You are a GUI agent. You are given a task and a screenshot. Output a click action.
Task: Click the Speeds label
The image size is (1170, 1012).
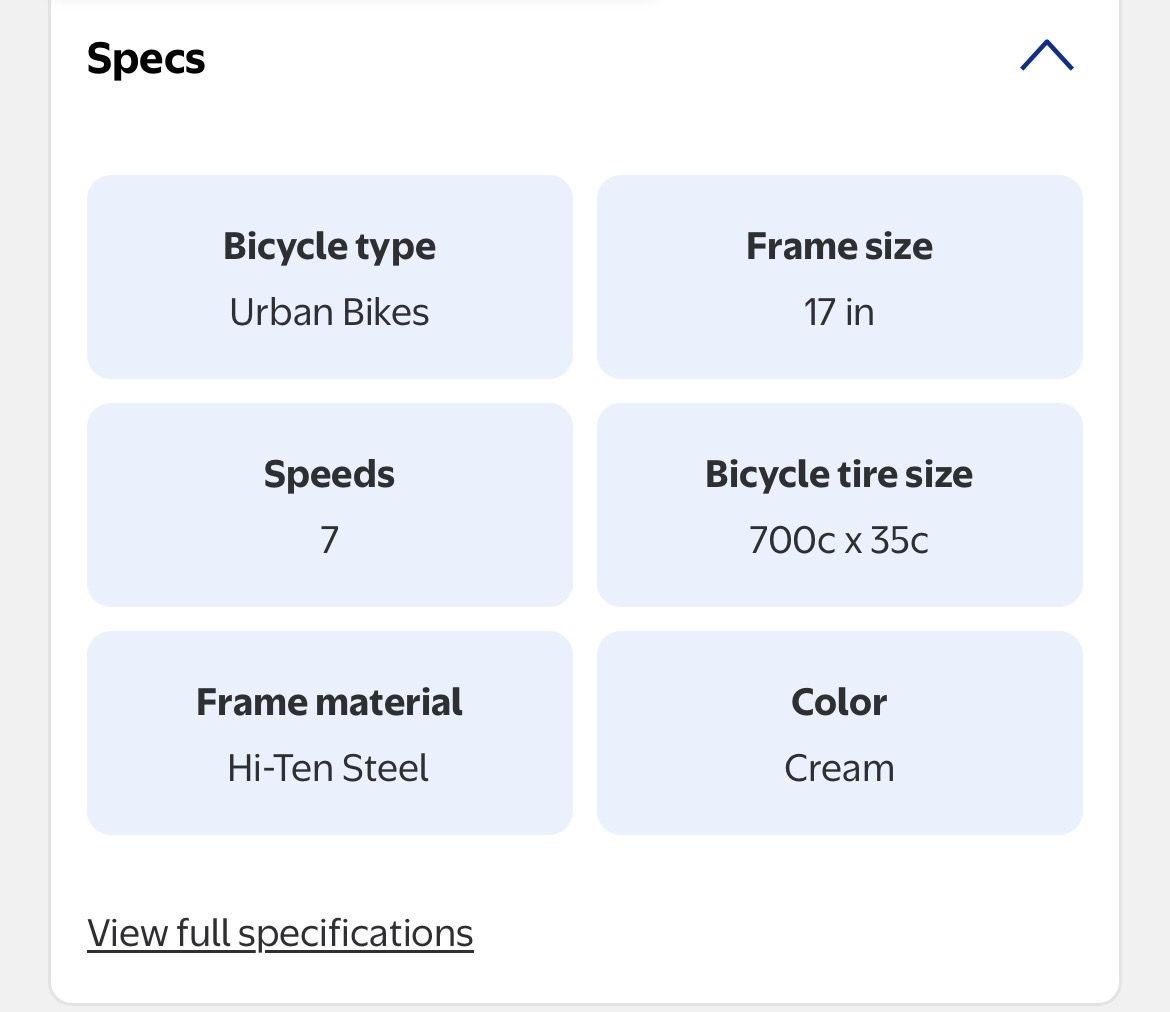(x=329, y=474)
